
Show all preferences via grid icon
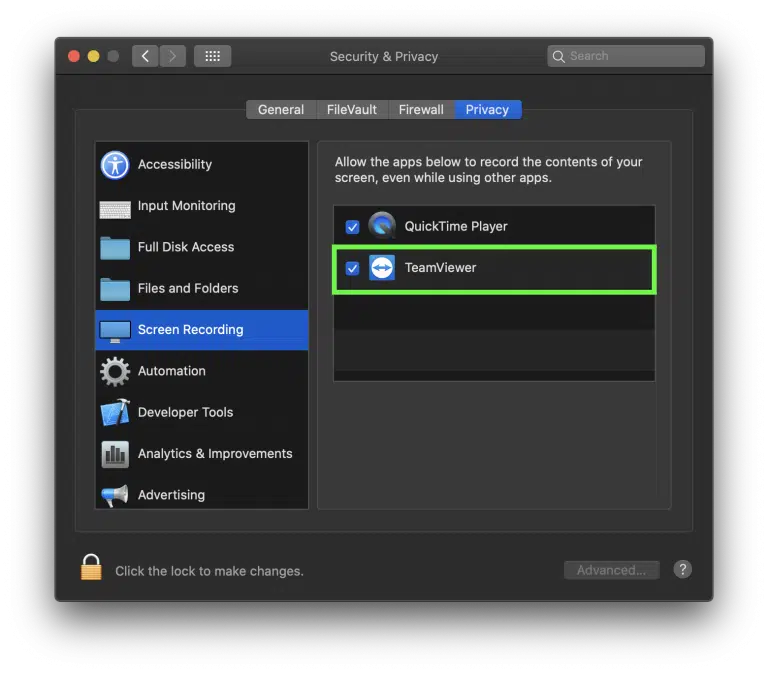(x=212, y=56)
